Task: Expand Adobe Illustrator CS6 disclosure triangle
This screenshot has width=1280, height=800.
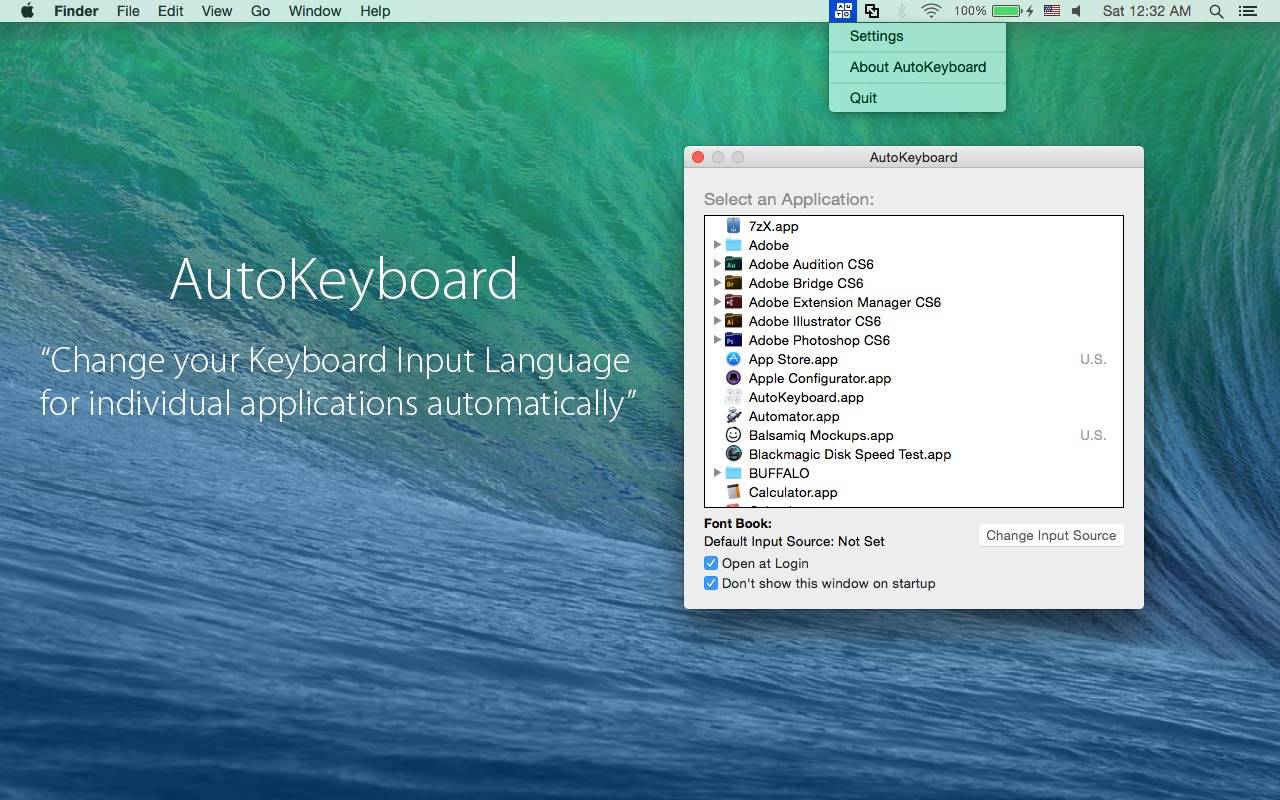Action: [717, 321]
